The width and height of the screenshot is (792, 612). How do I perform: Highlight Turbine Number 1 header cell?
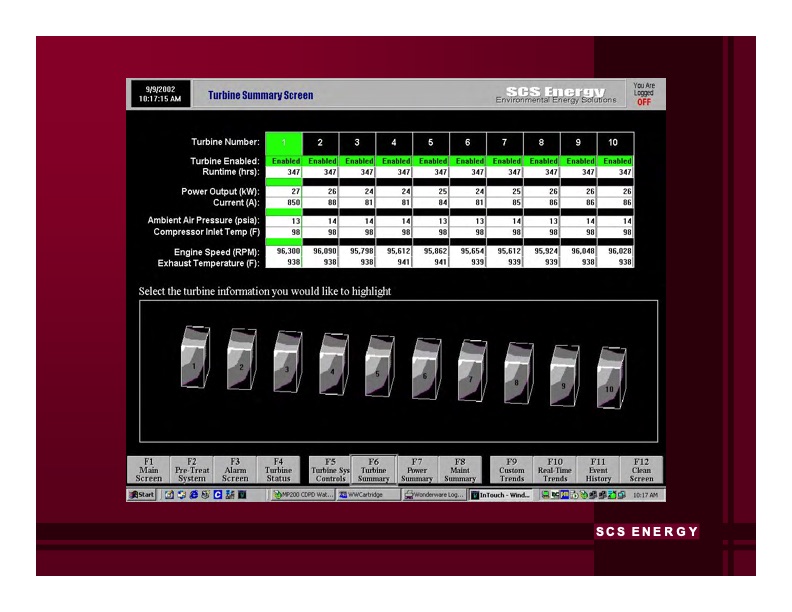coord(284,143)
